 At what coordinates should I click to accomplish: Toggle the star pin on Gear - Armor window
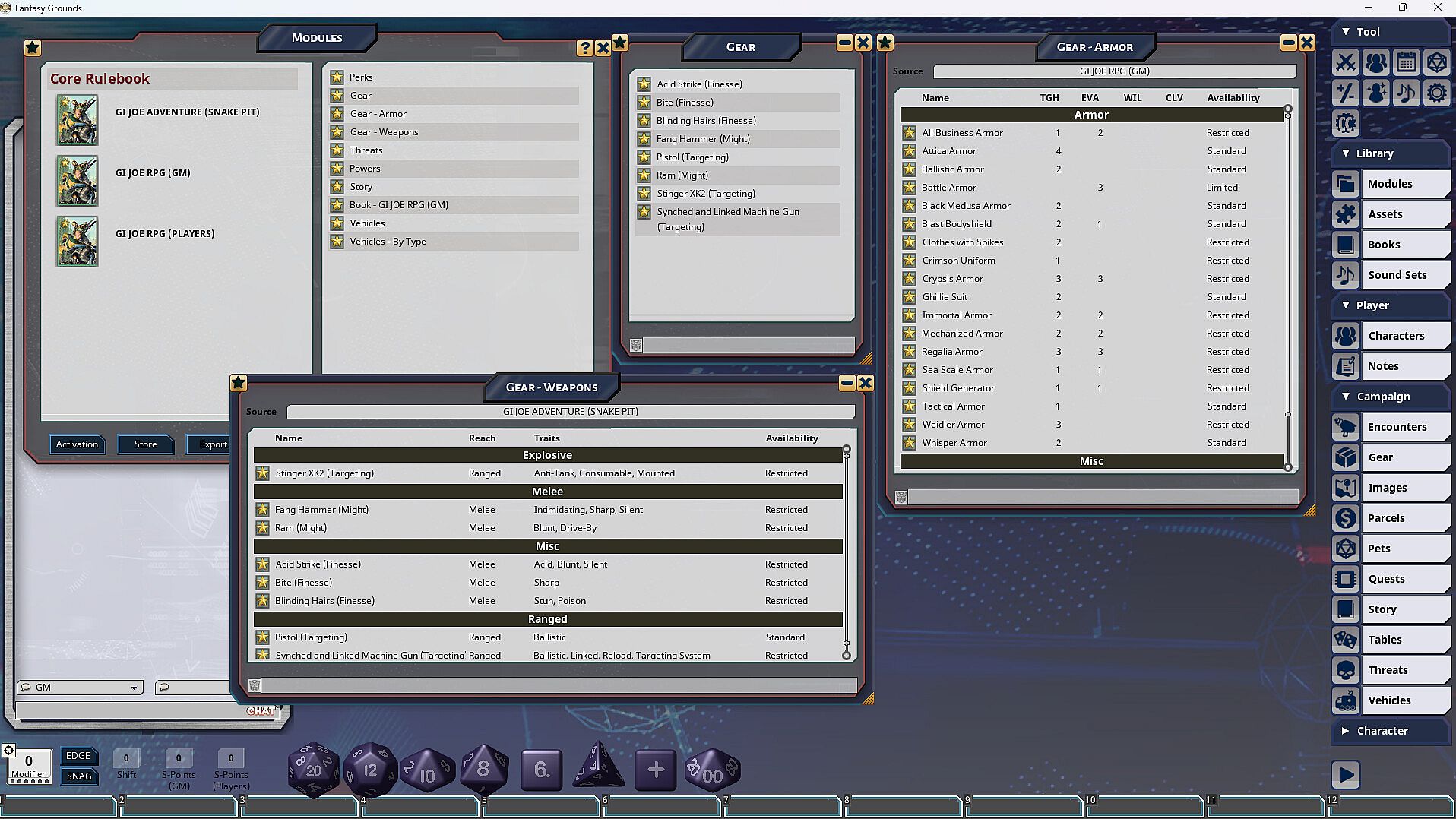(x=885, y=43)
